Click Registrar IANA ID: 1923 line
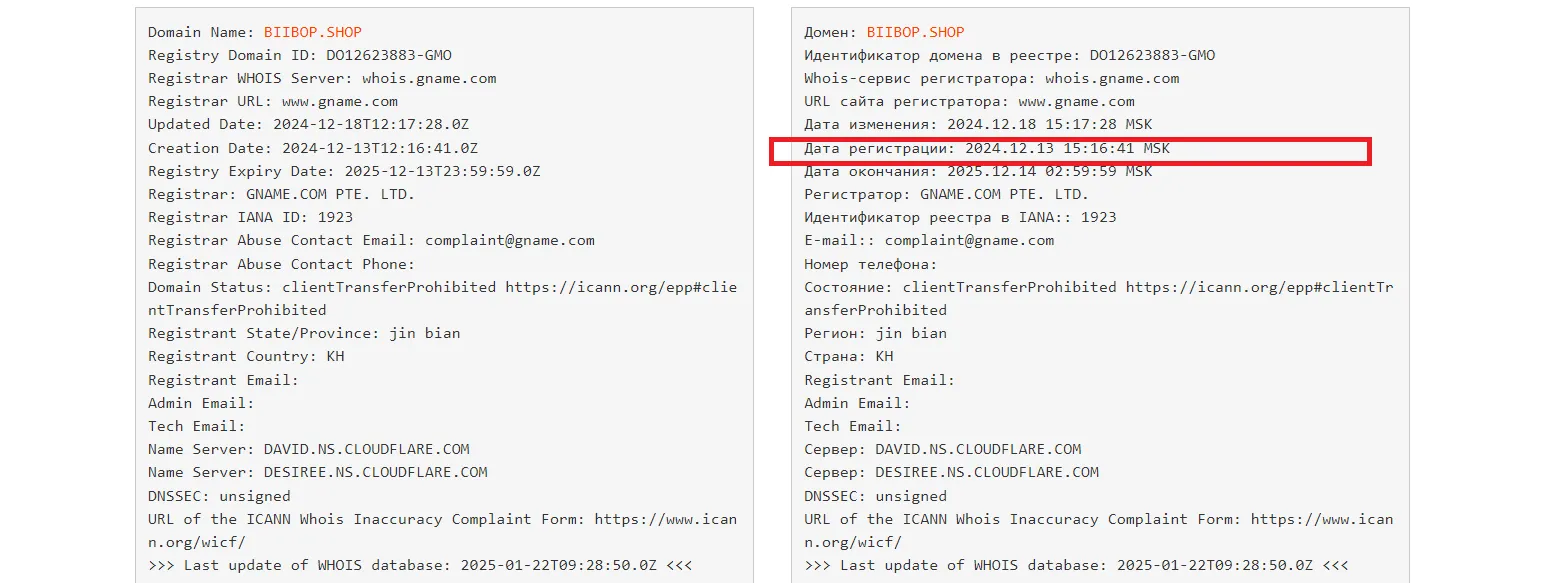 pos(250,217)
